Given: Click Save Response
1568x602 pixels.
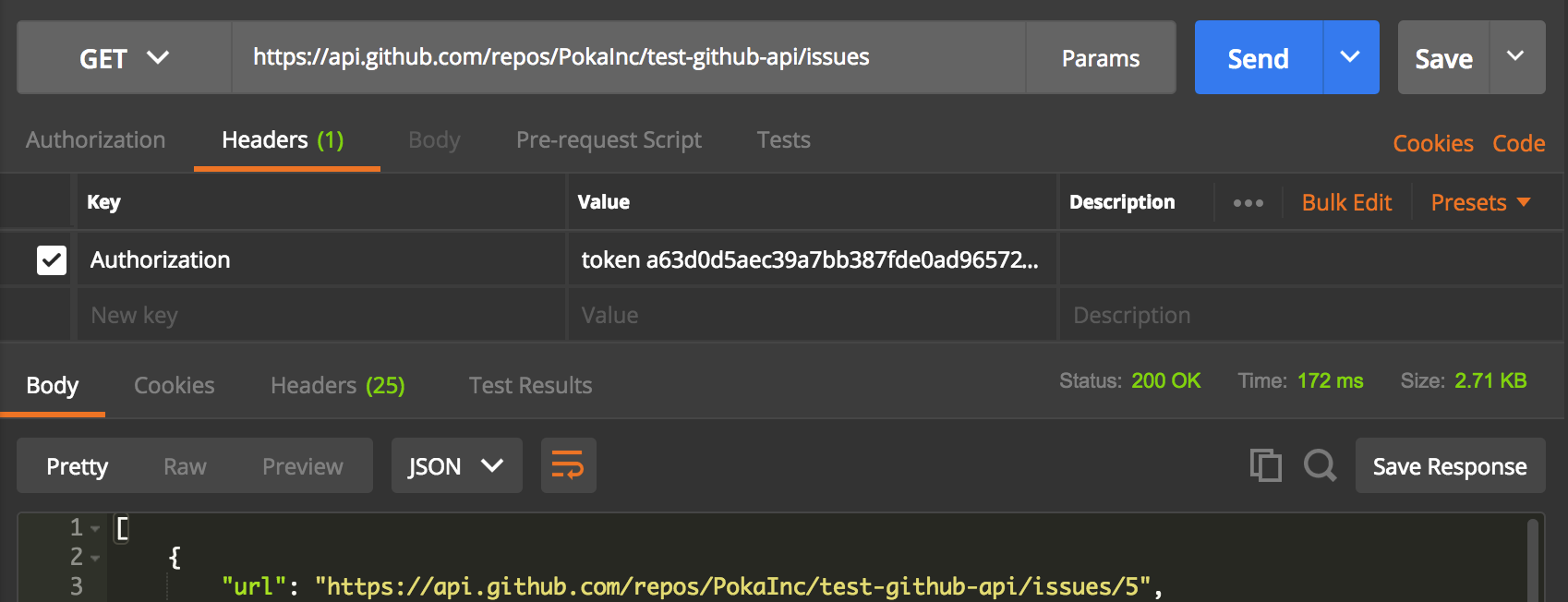Looking at the screenshot, I should 1450,466.
